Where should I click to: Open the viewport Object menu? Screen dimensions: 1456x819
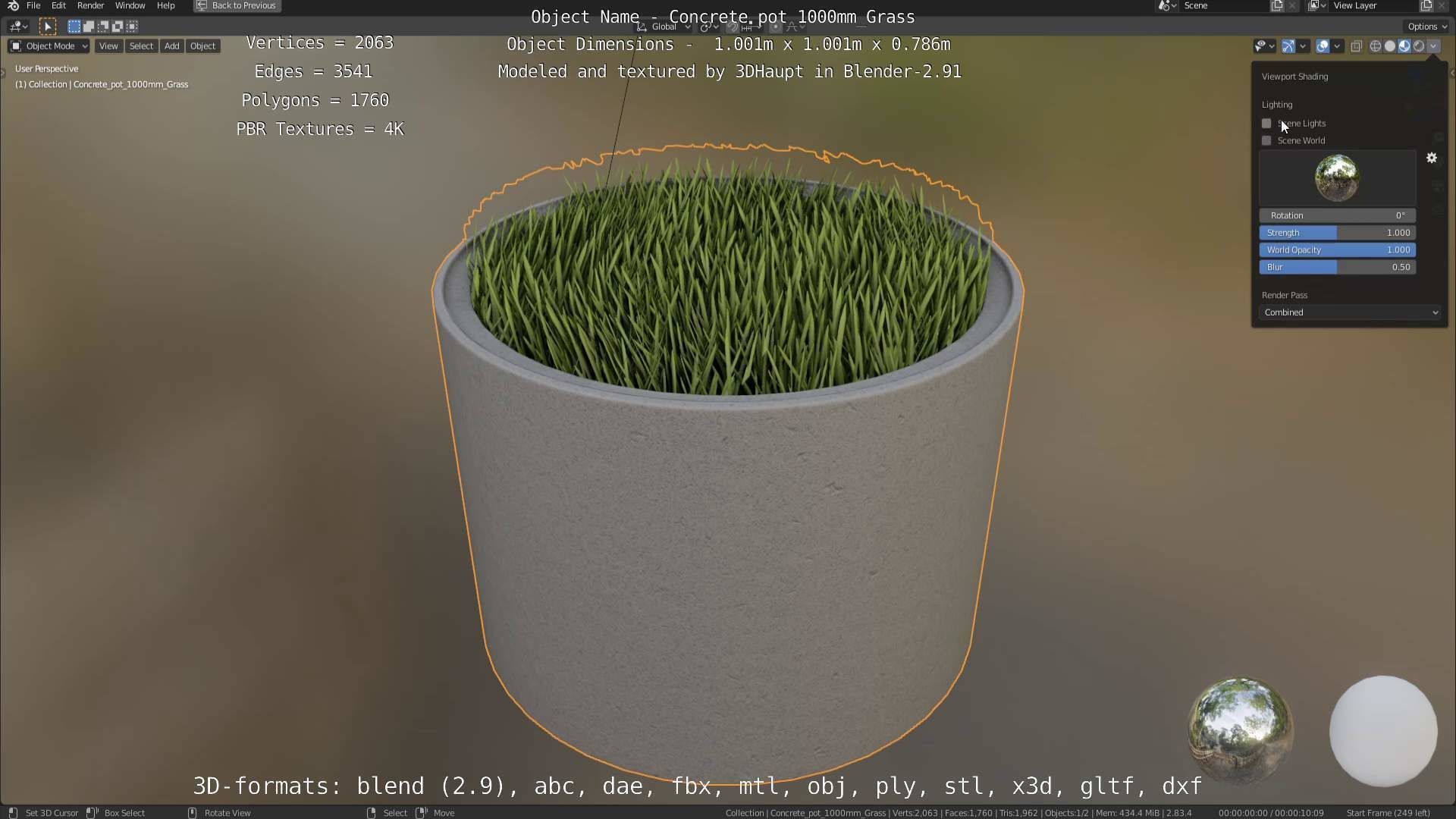202,46
